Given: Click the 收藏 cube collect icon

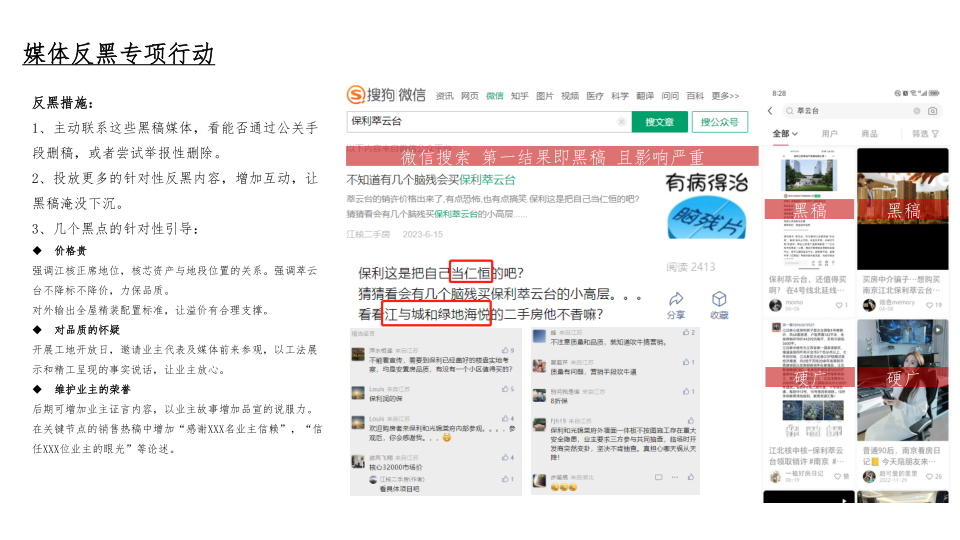Looking at the screenshot, I should [x=719, y=299].
